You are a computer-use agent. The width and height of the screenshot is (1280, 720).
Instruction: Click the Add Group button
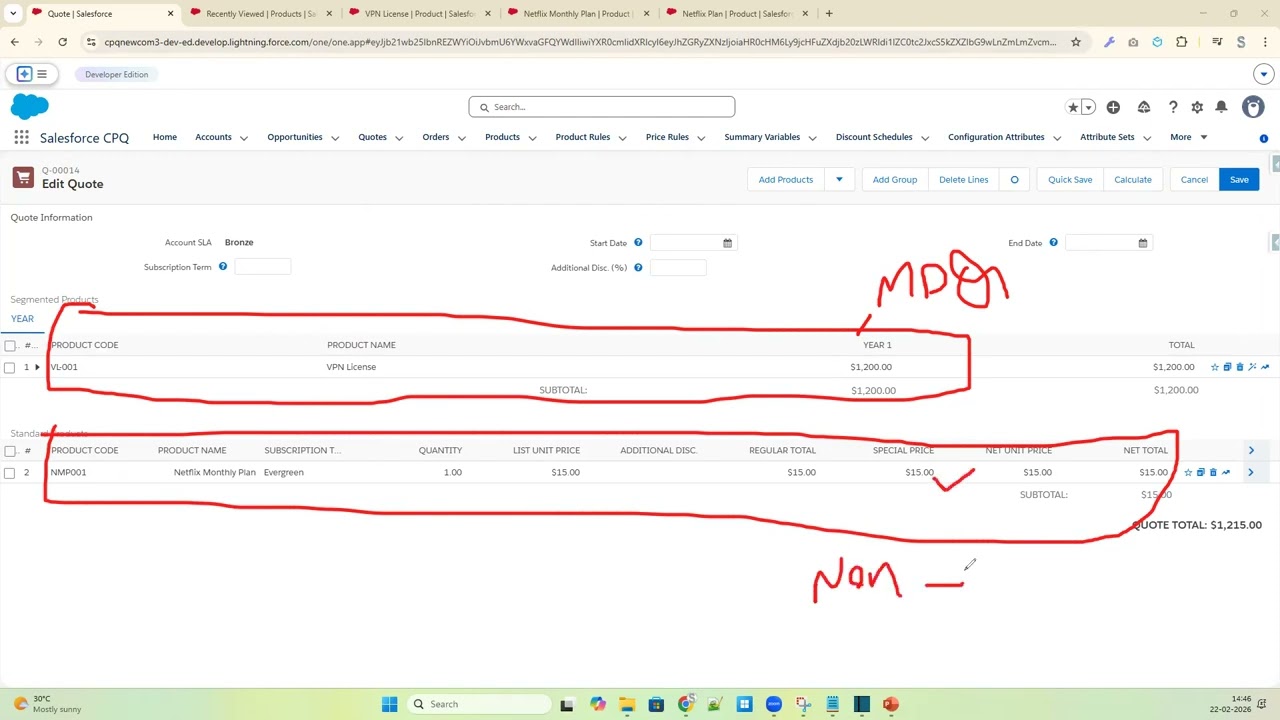tap(895, 180)
